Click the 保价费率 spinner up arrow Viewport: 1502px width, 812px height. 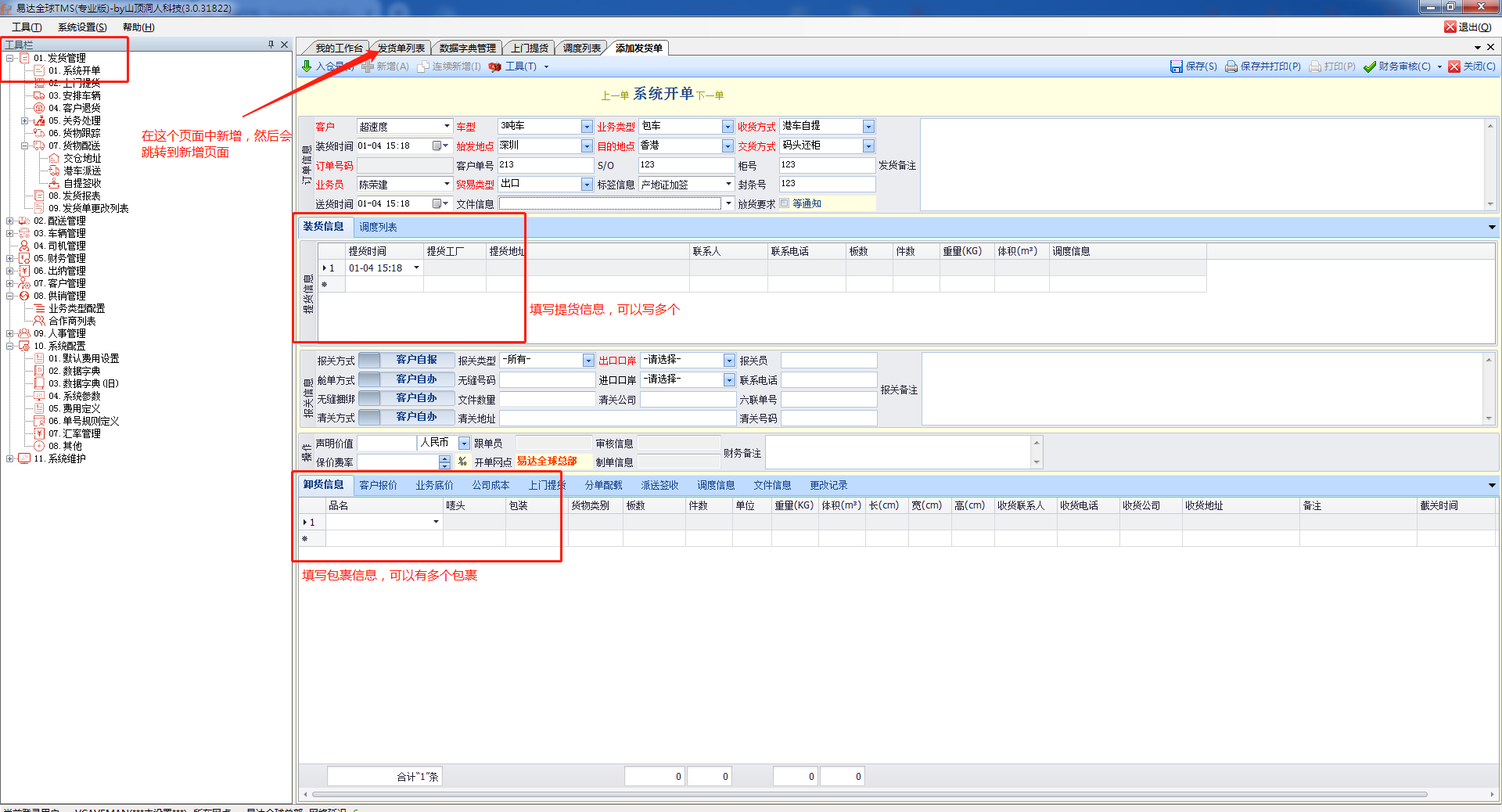pos(444,458)
